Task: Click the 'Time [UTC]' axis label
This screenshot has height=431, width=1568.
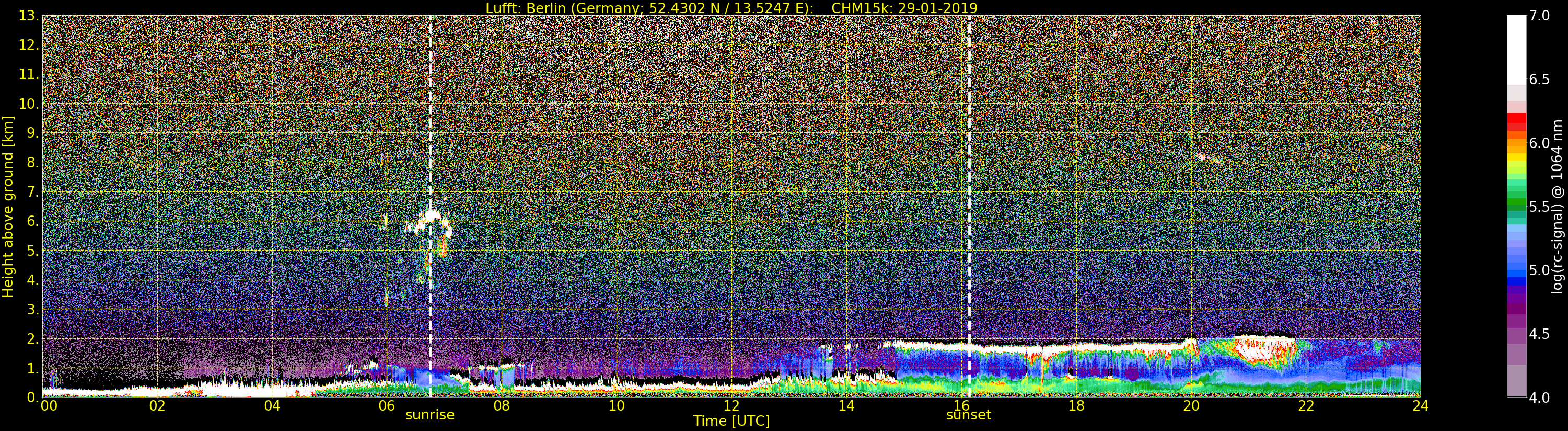Action: click(731, 421)
